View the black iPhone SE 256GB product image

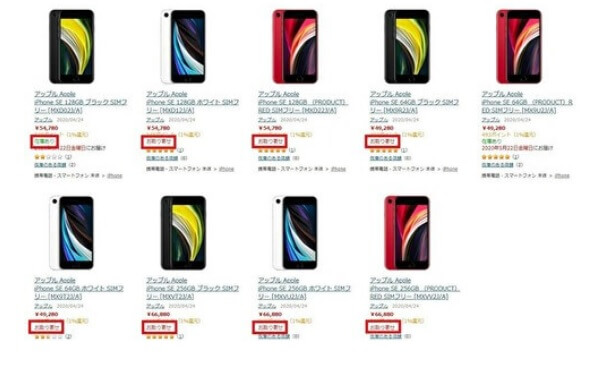click(x=183, y=232)
